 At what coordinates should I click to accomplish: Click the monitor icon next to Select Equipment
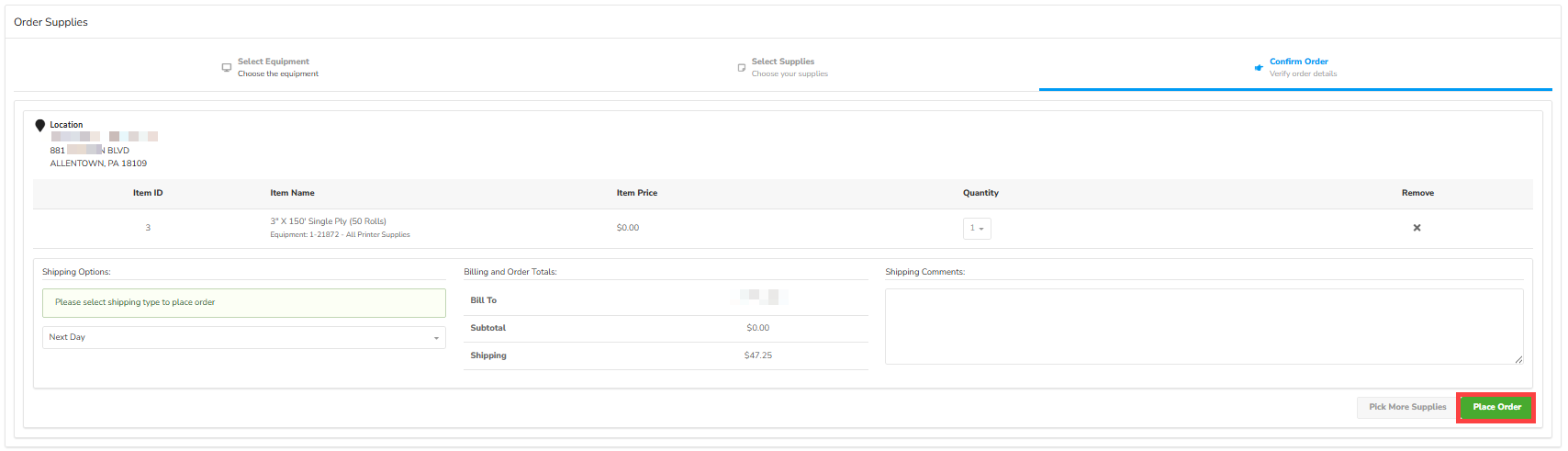(226, 68)
